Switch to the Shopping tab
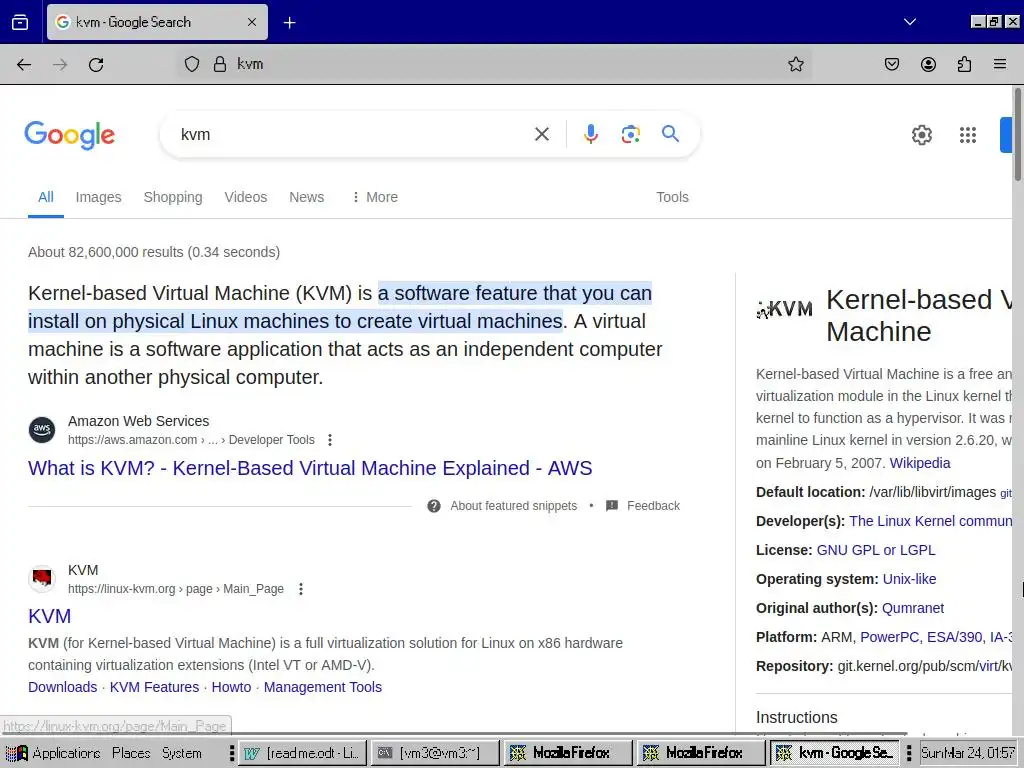Viewport: 1024px width, 768px height. (173, 197)
